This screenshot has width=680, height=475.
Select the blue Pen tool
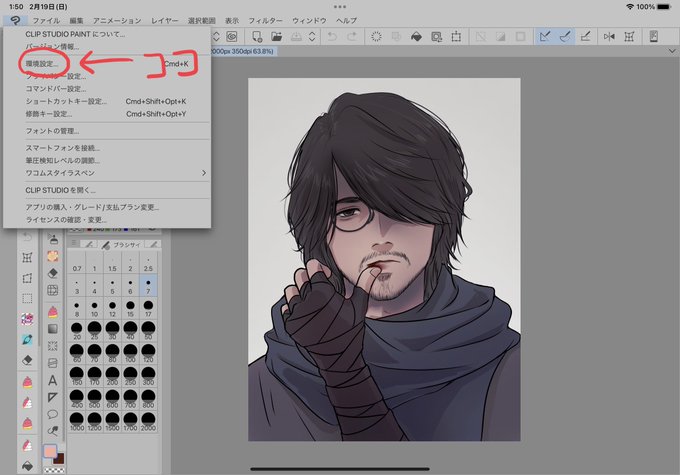27,340
